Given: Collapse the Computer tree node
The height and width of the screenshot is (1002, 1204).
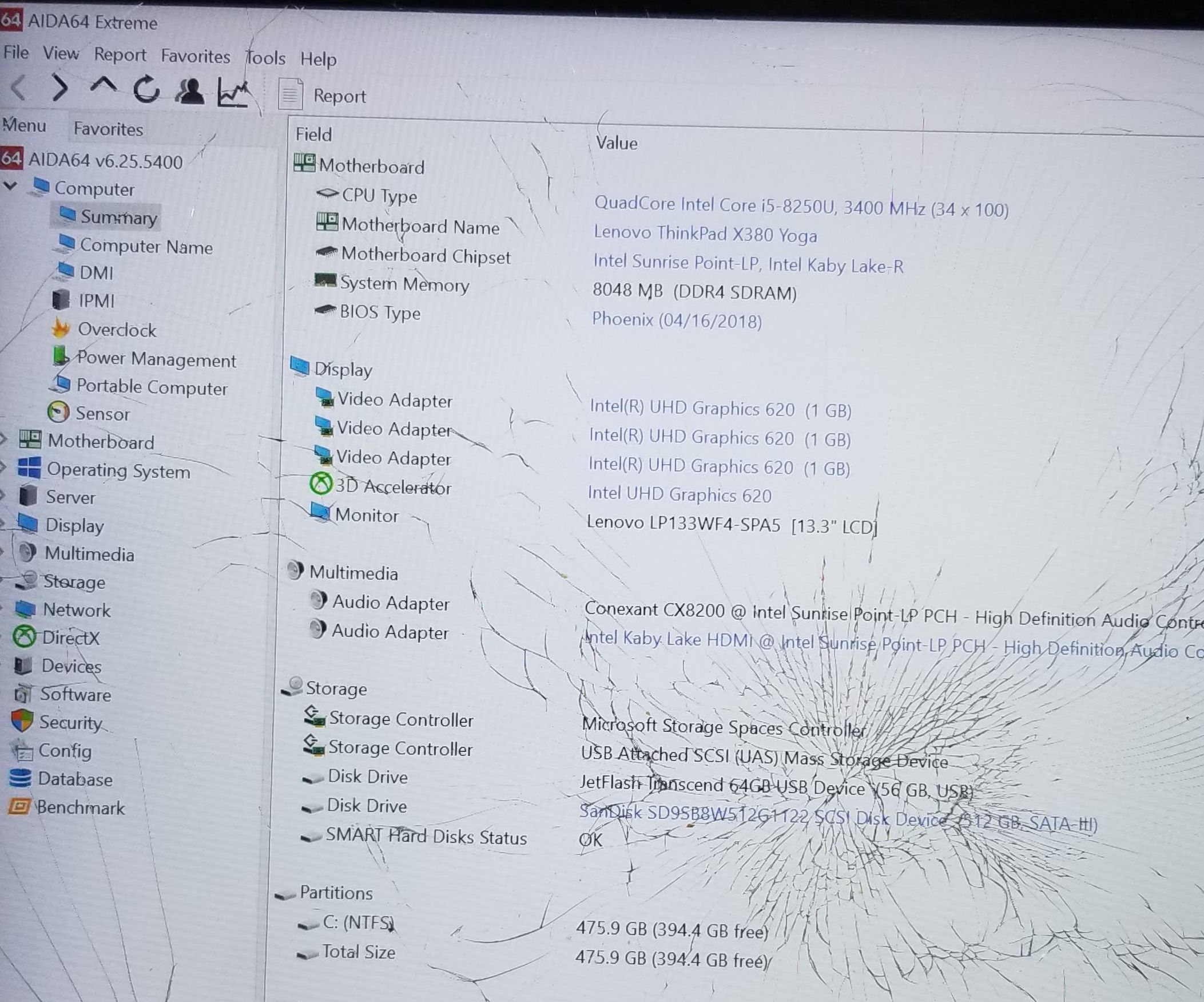Looking at the screenshot, I should (x=11, y=186).
